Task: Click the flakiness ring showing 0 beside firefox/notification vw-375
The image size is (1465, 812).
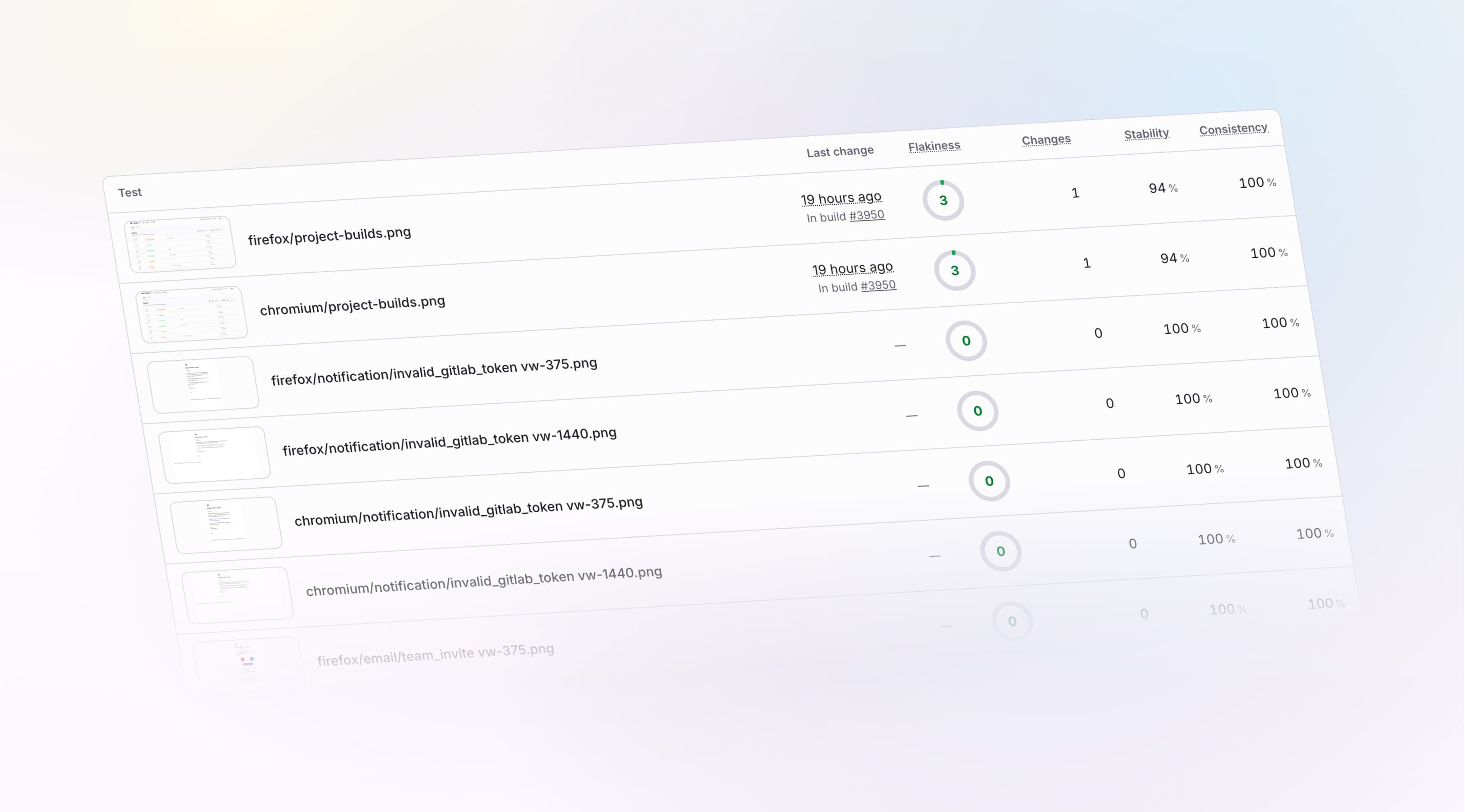Action: pos(966,341)
